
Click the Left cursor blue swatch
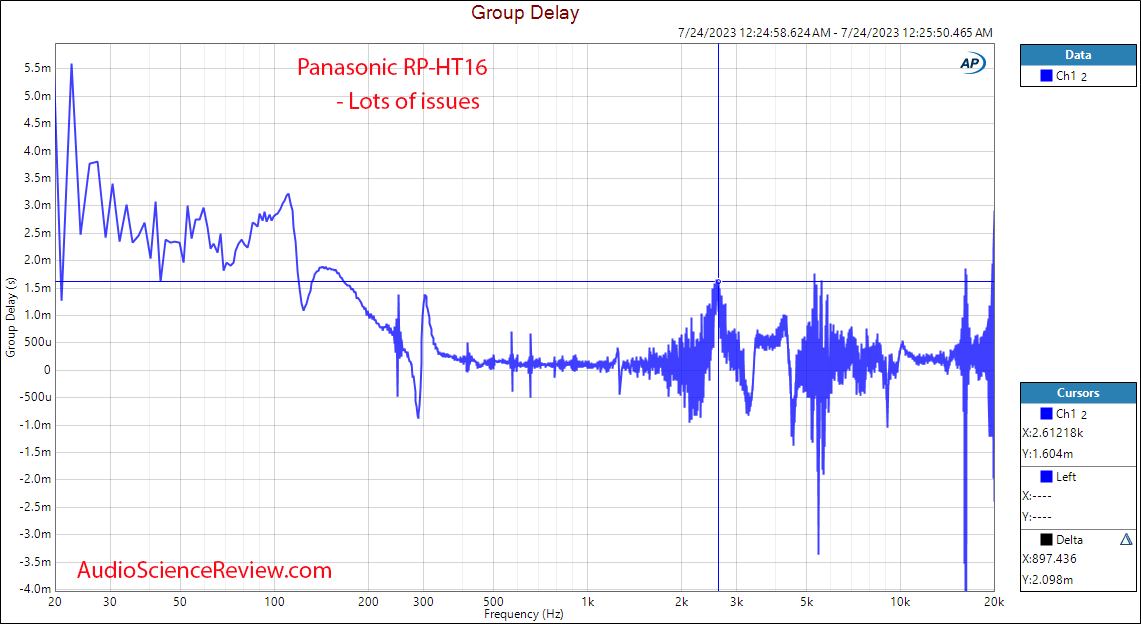tap(1047, 477)
